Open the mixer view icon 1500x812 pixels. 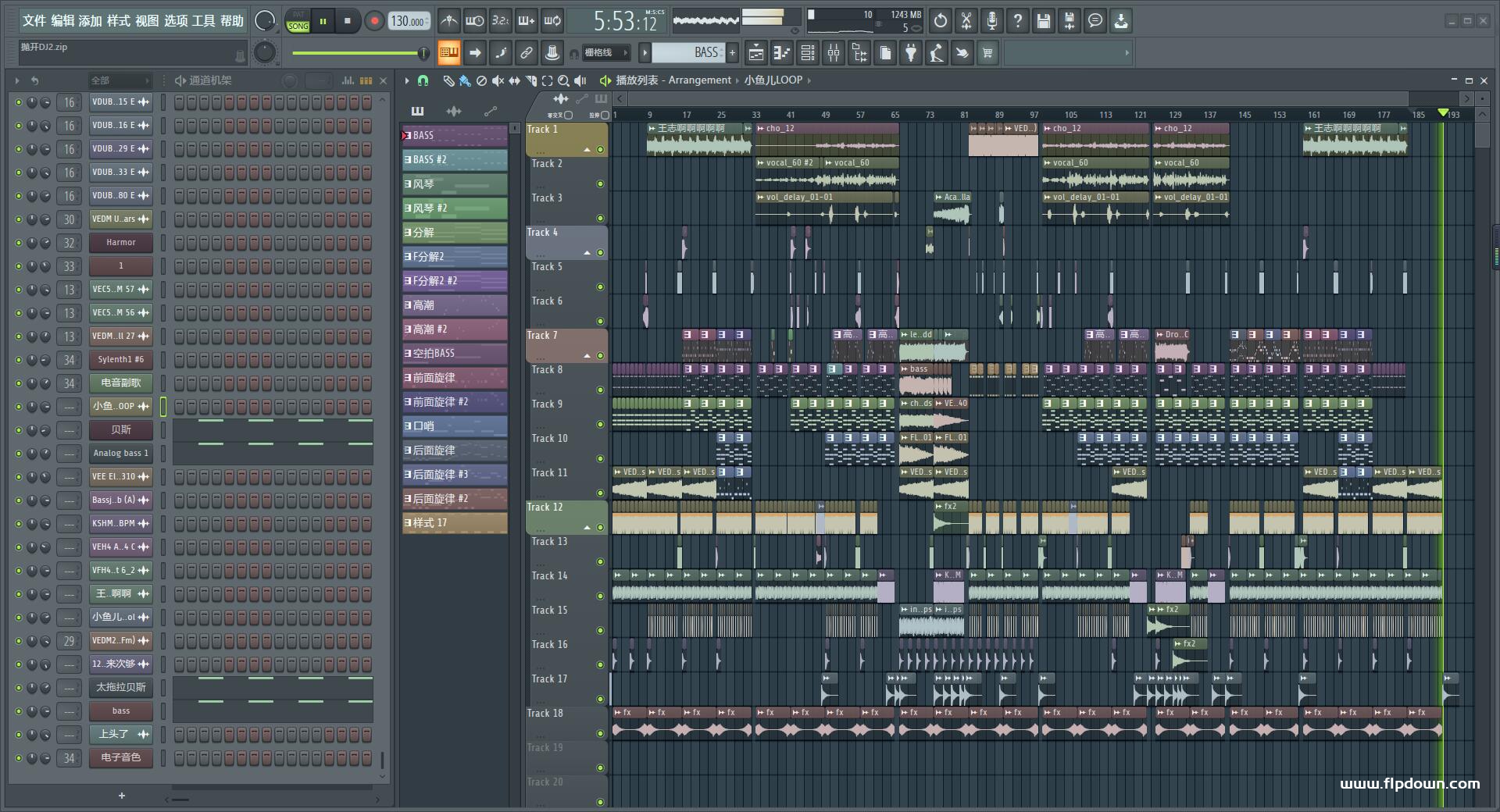coord(834,53)
